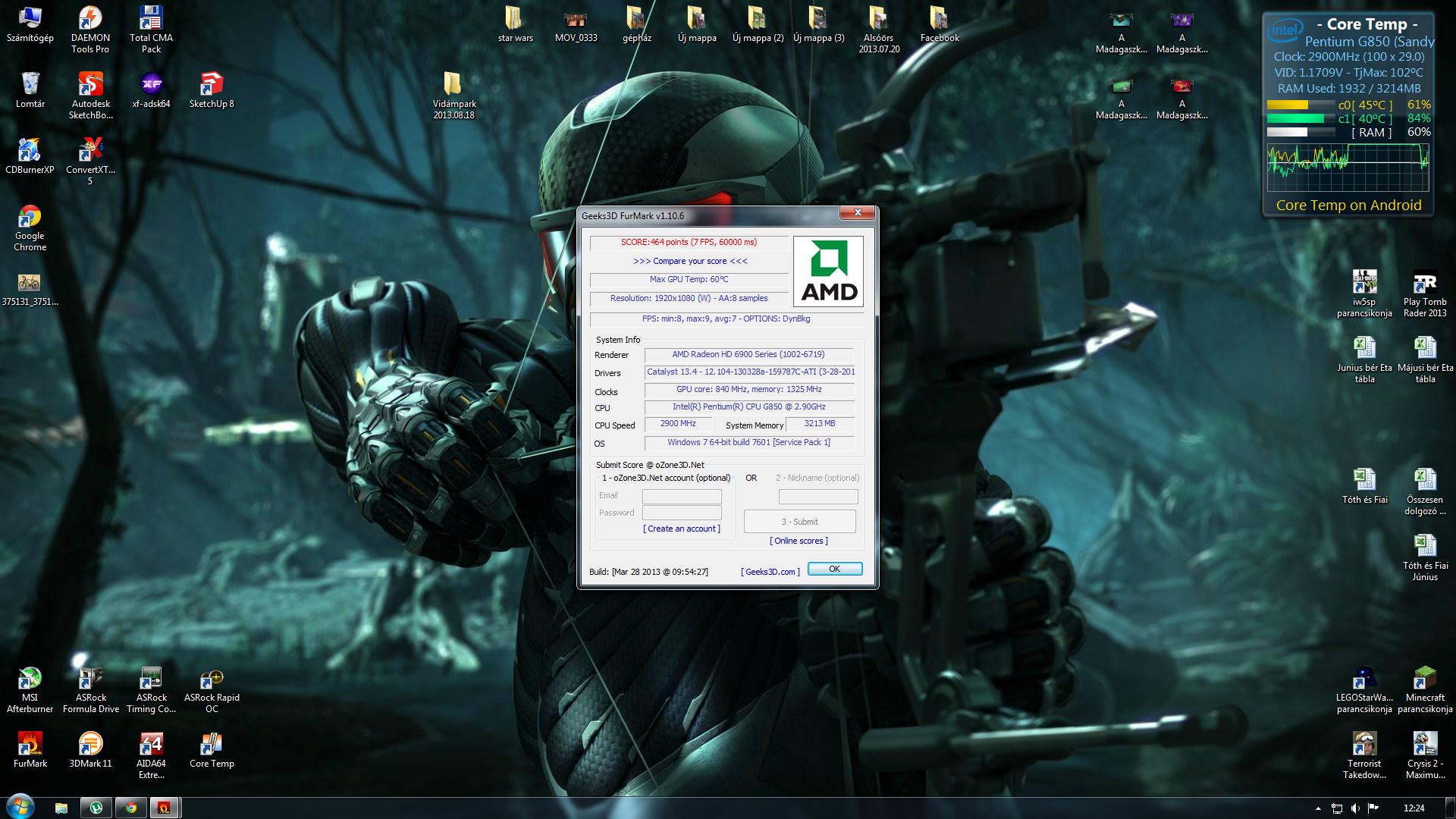Image resolution: width=1456 pixels, height=819 pixels.
Task: Select the FurMark desktop shortcut icon
Action: (x=30, y=745)
